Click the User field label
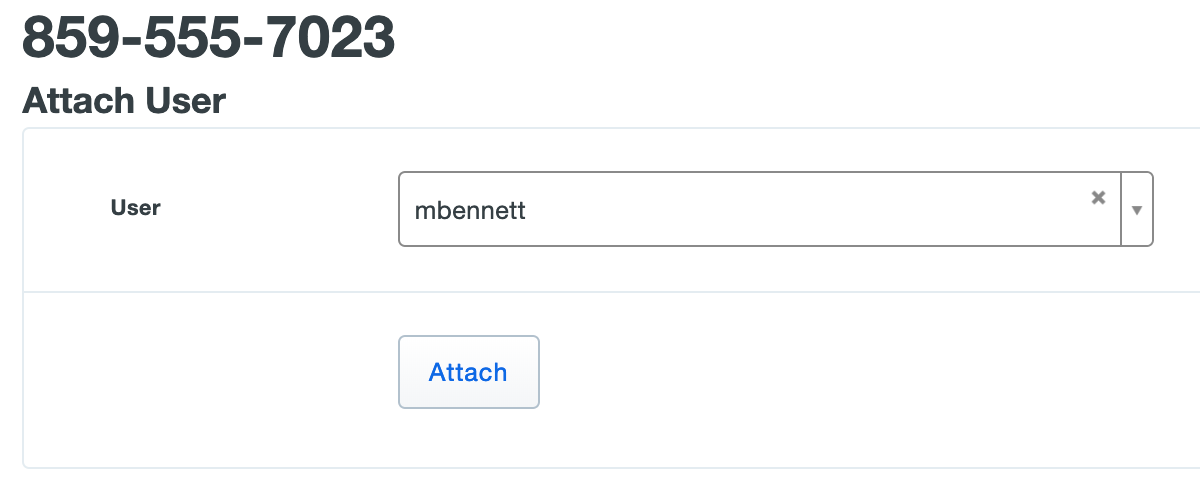Screen dimensions: 1200x487 135,208
